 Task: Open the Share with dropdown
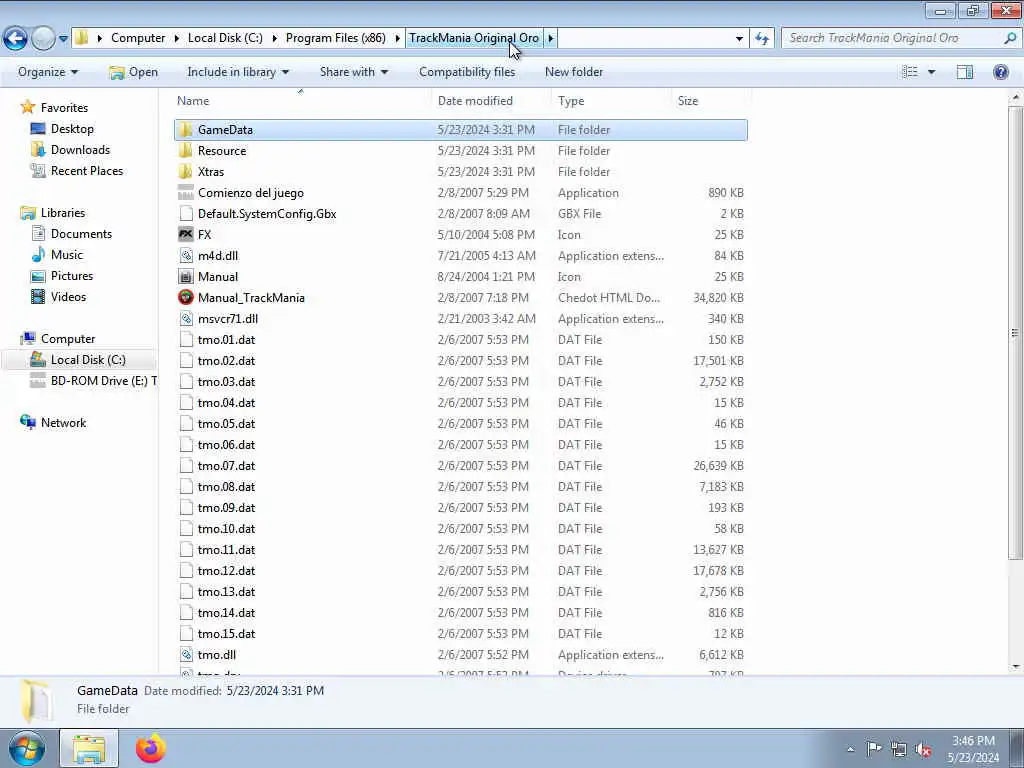coord(353,72)
